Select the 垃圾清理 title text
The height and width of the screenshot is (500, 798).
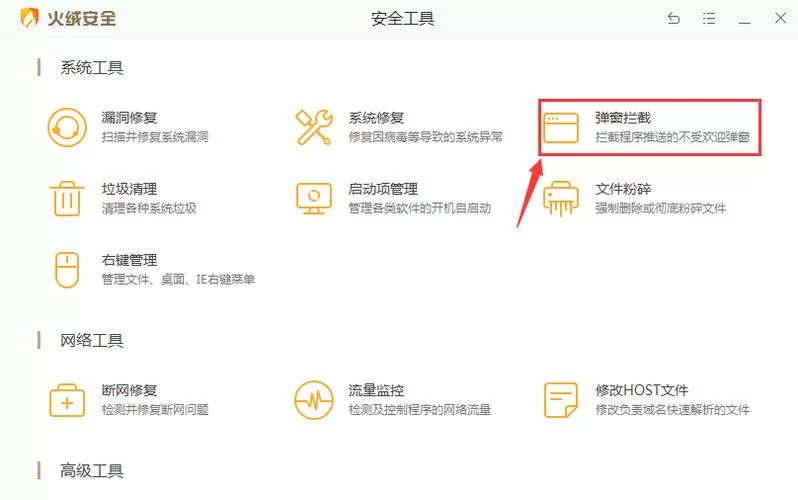[129, 189]
